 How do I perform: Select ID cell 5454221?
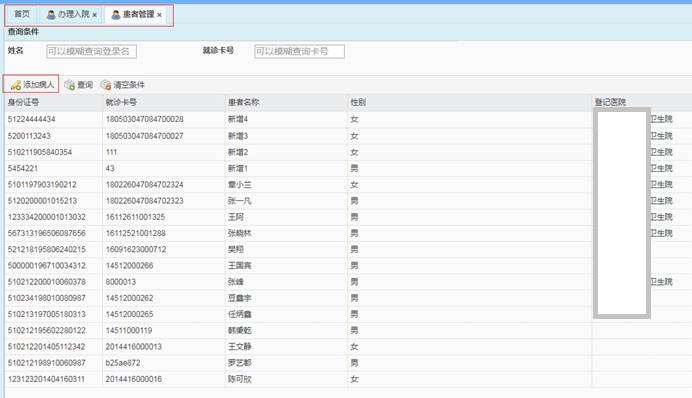(x=23, y=169)
